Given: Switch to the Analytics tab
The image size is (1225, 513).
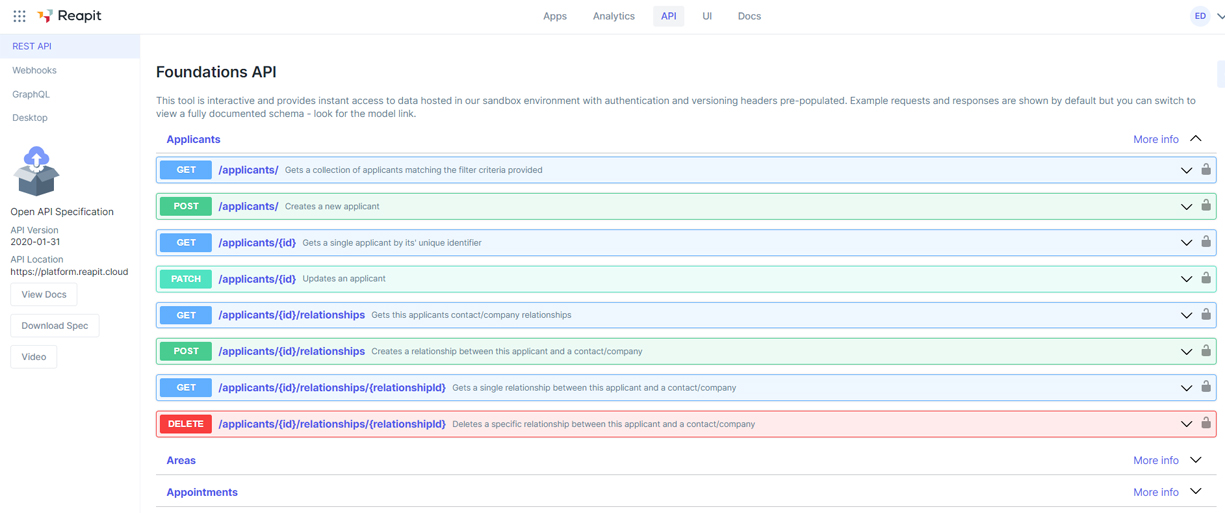Looking at the screenshot, I should (x=613, y=16).
